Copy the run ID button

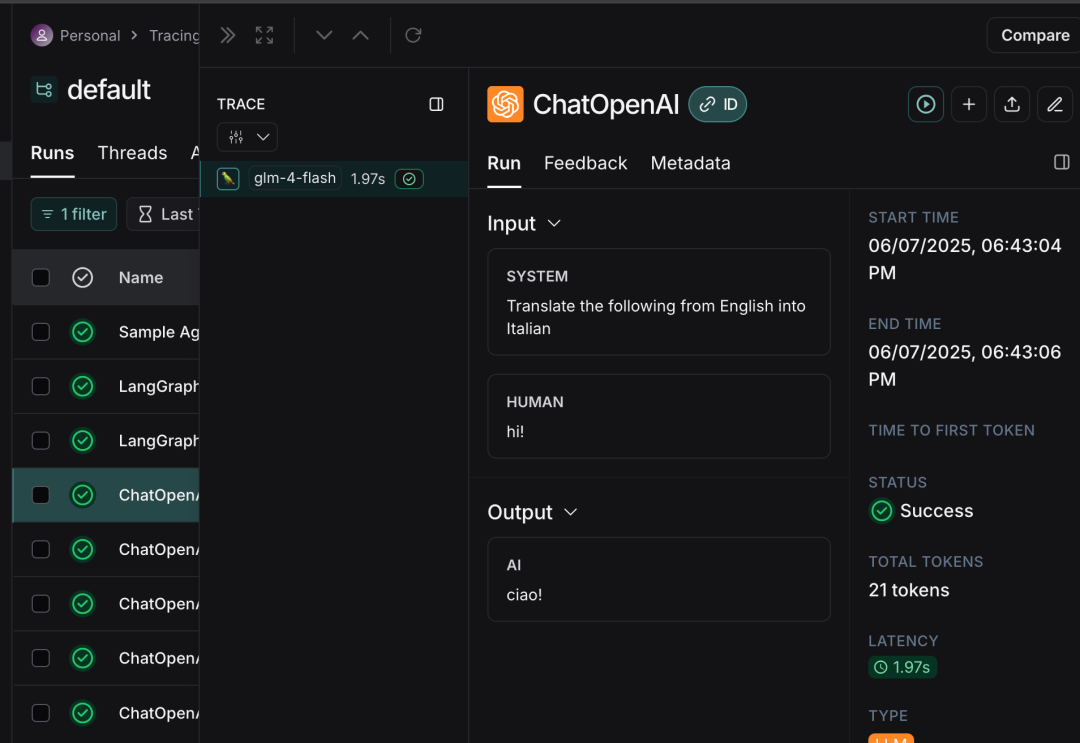(718, 104)
